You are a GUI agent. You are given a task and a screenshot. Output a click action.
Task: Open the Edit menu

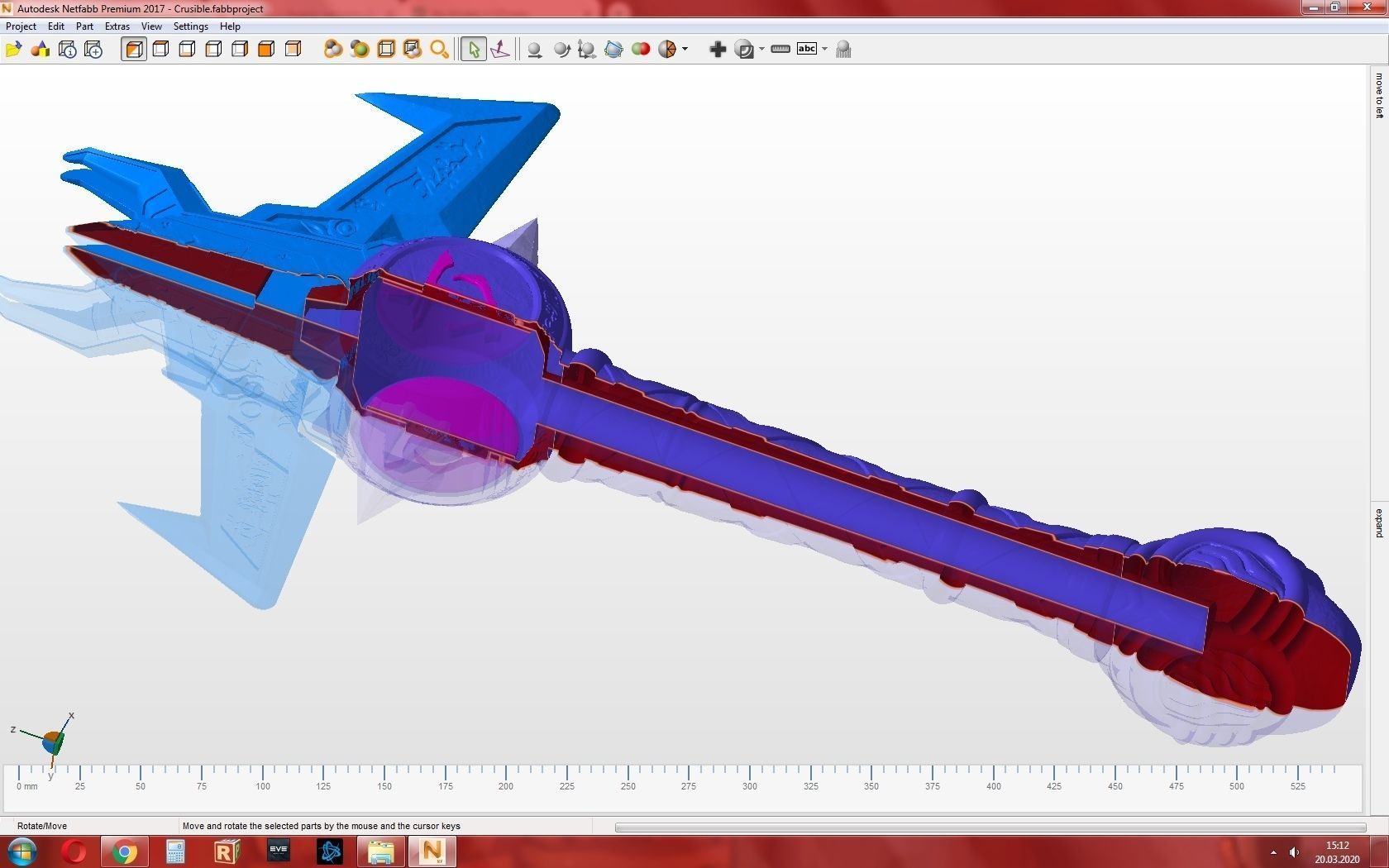tap(56, 26)
